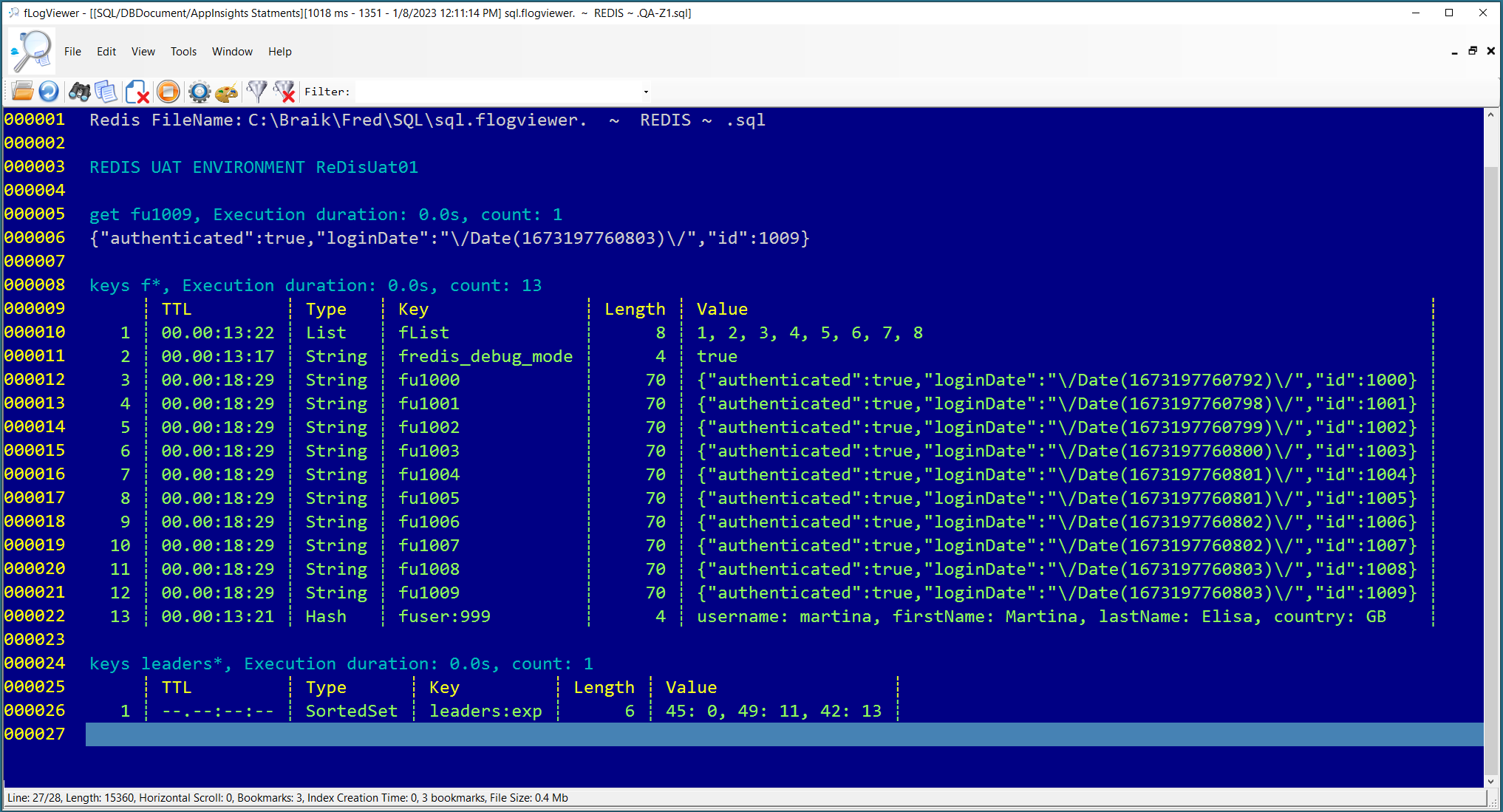Click the Copy documents icon
1503x812 pixels.
point(106,92)
